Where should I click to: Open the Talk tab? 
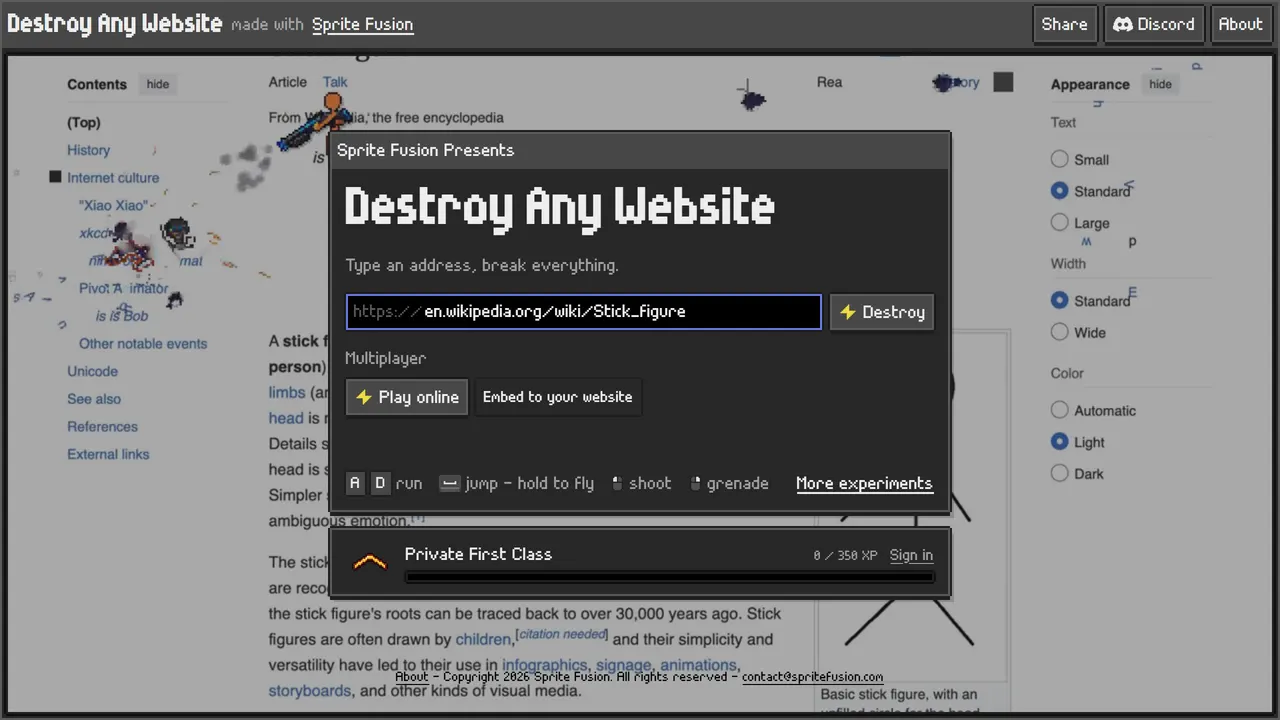pos(335,82)
